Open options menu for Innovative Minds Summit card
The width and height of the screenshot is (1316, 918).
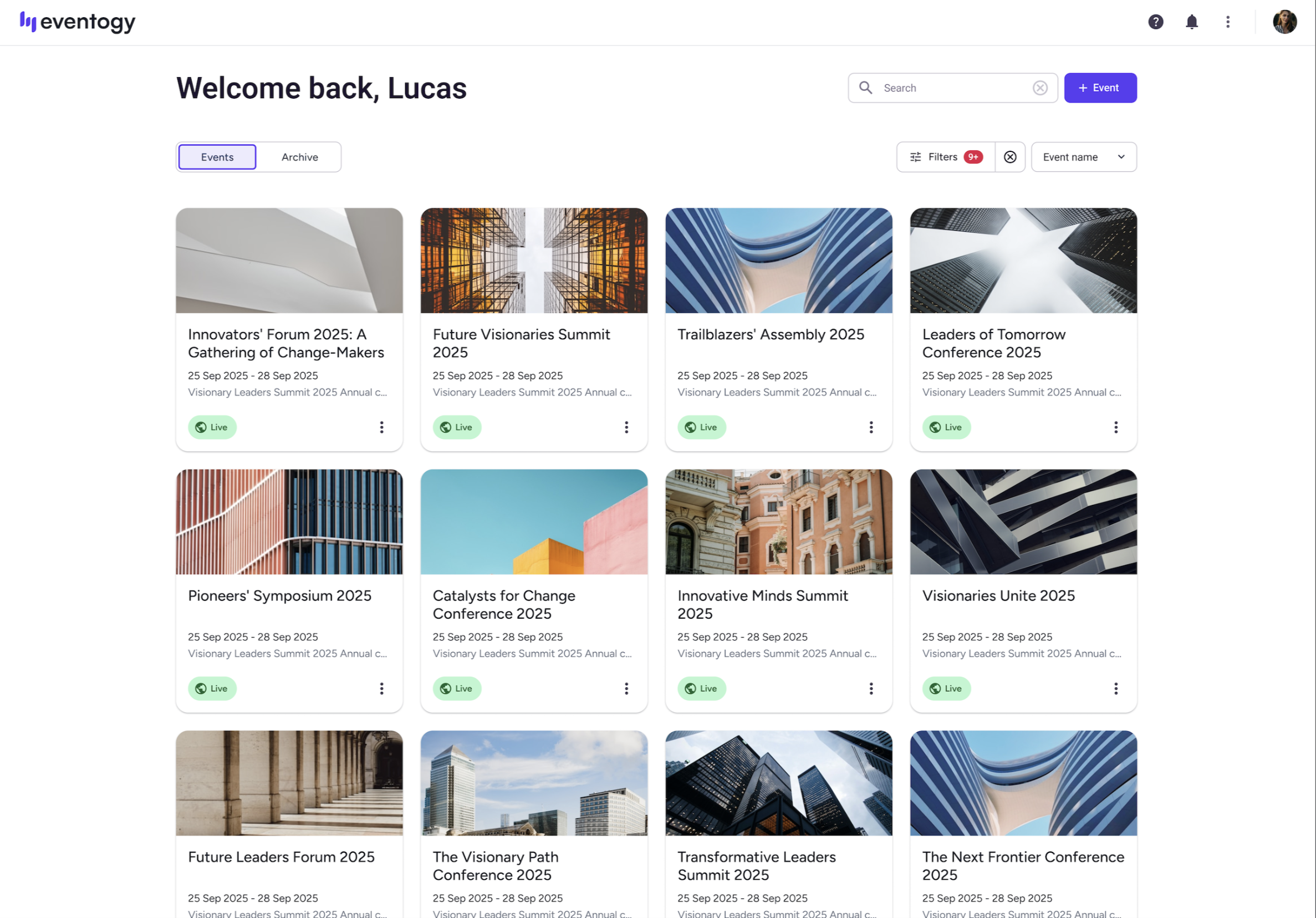point(871,688)
